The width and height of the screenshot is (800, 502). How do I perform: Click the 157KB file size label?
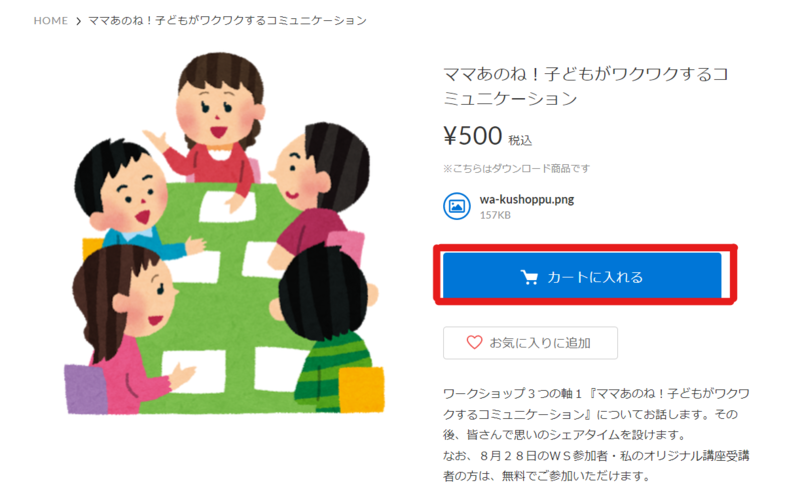point(495,215)
